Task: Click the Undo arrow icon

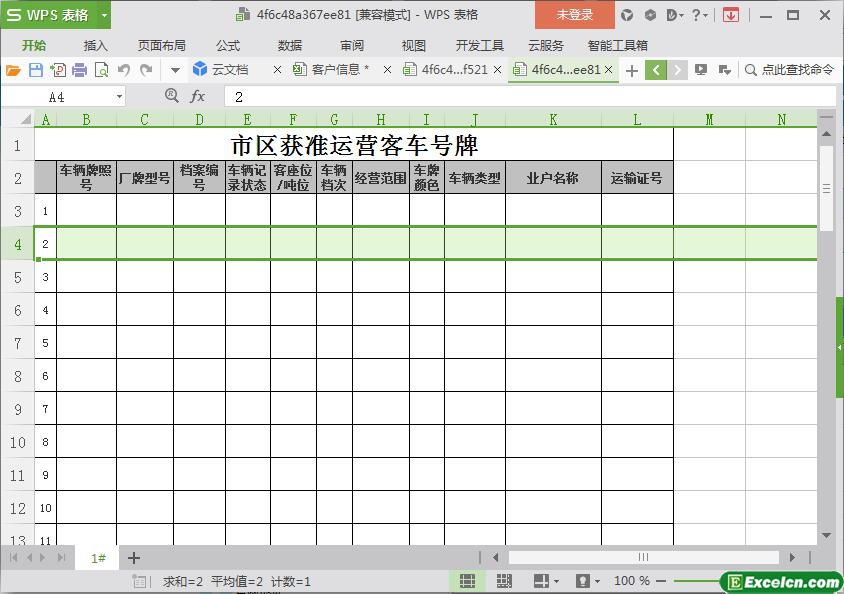Action: (x=124, y=70)
